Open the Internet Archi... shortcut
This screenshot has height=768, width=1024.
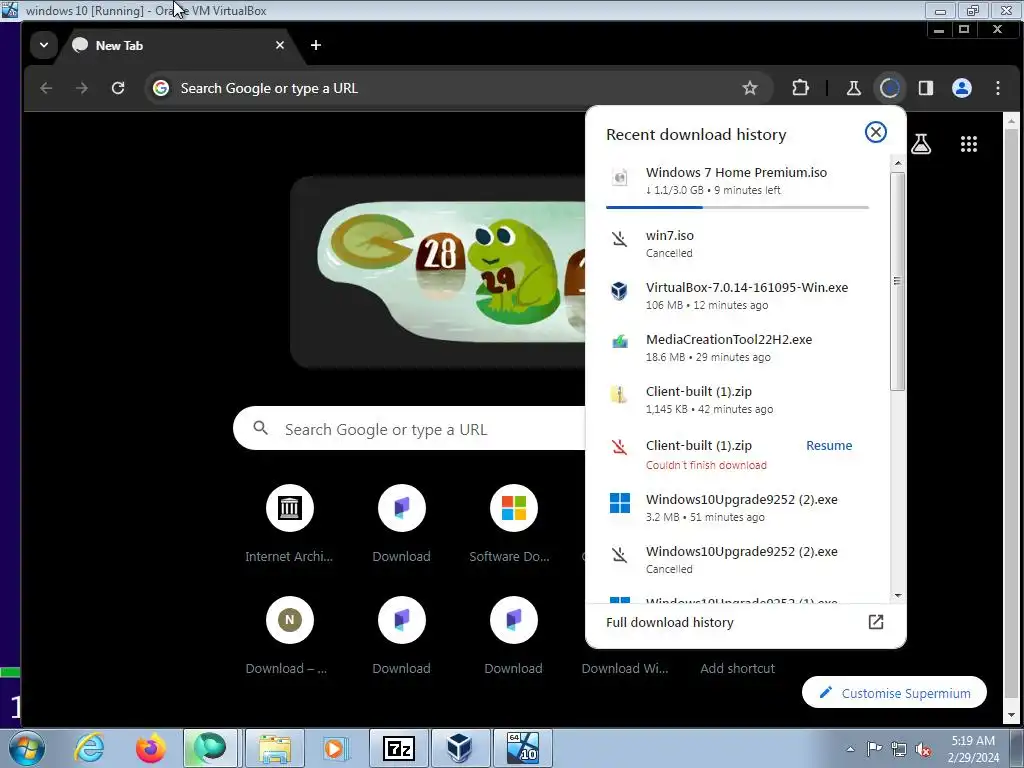[x=289, y=522]
